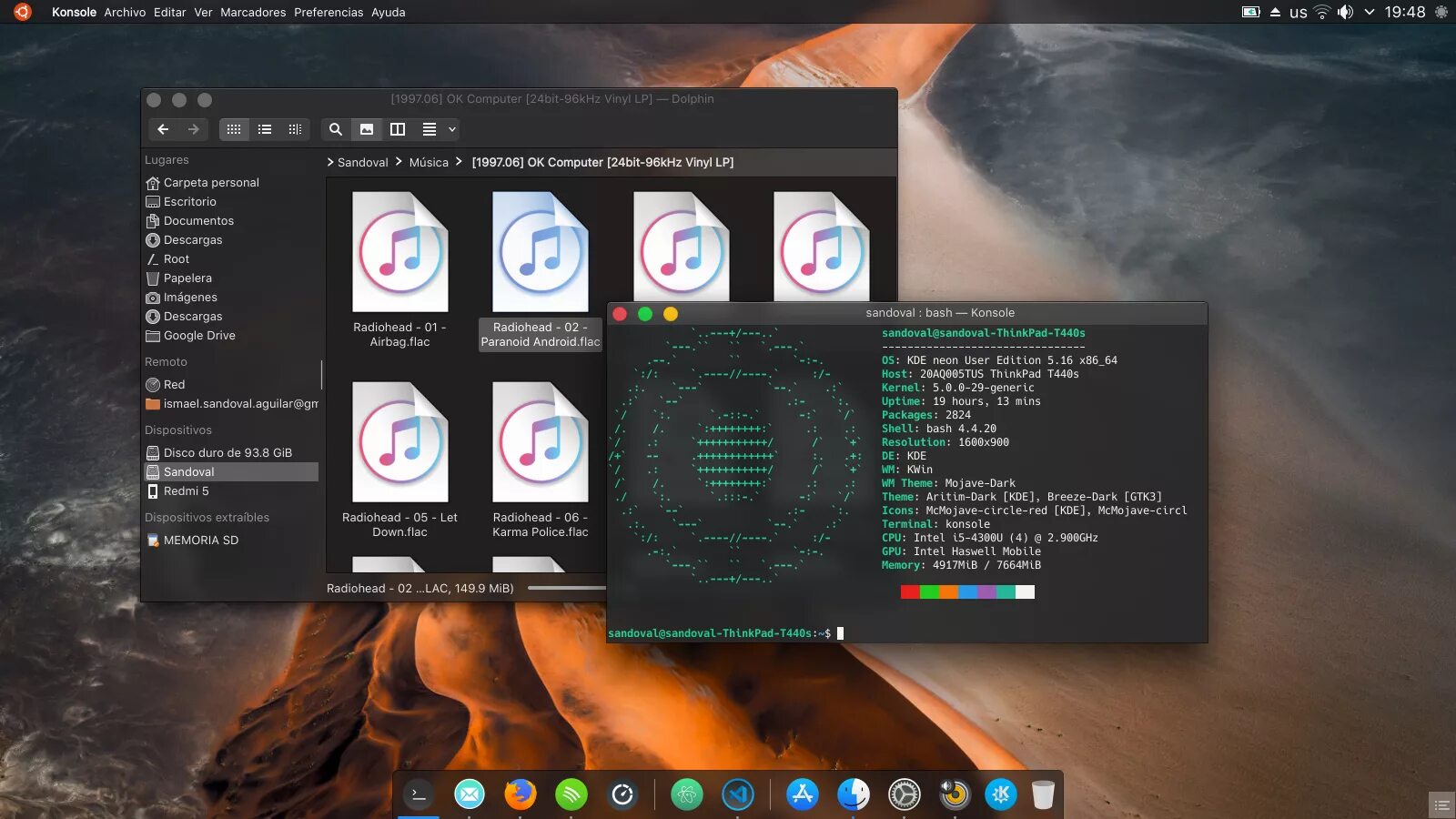Click the red color block in Konsole

click(x=910, y=592)
